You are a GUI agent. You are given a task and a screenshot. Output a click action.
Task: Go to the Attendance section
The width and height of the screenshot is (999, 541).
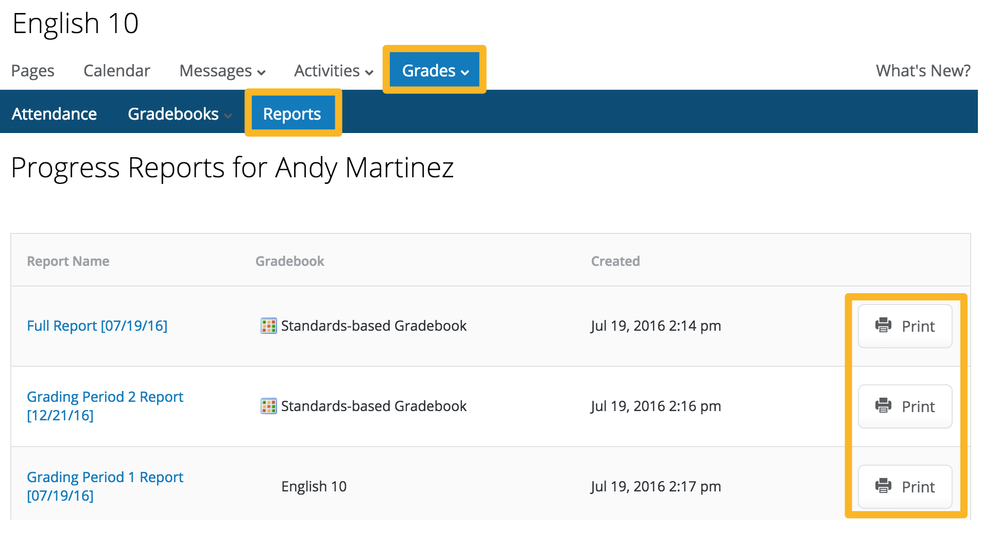54,114
